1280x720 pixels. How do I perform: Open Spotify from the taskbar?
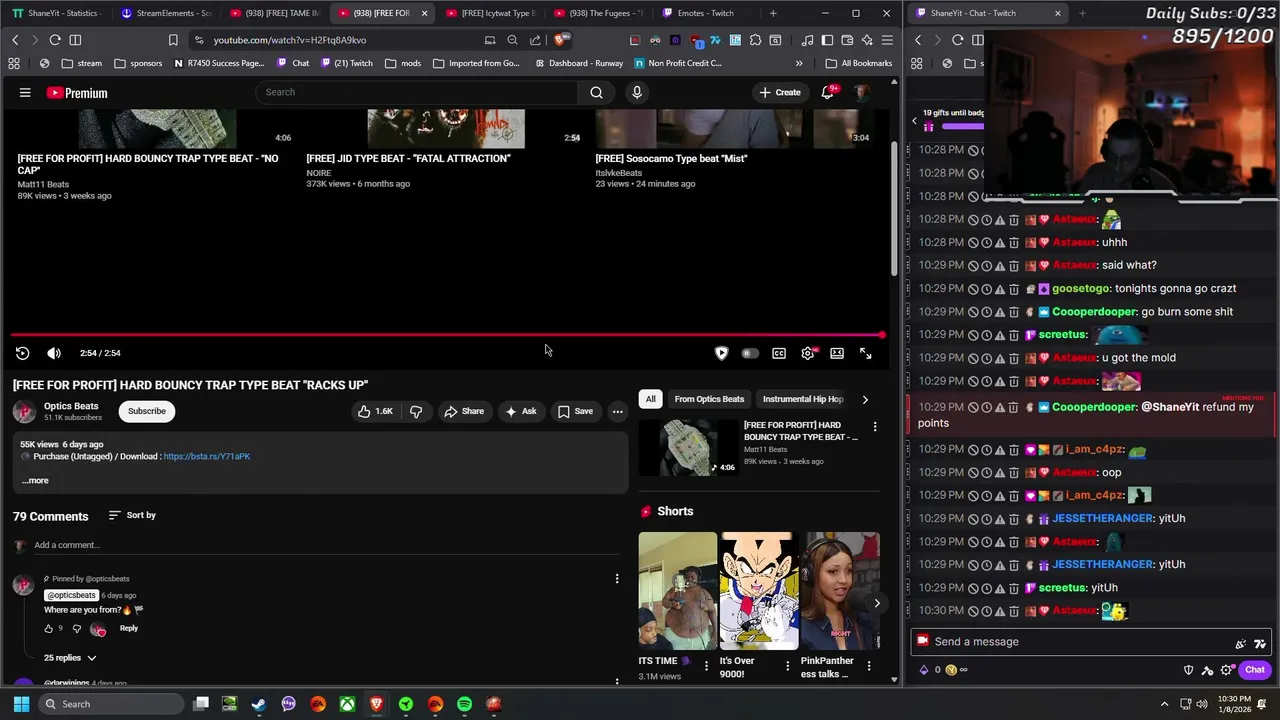(465, 704)
